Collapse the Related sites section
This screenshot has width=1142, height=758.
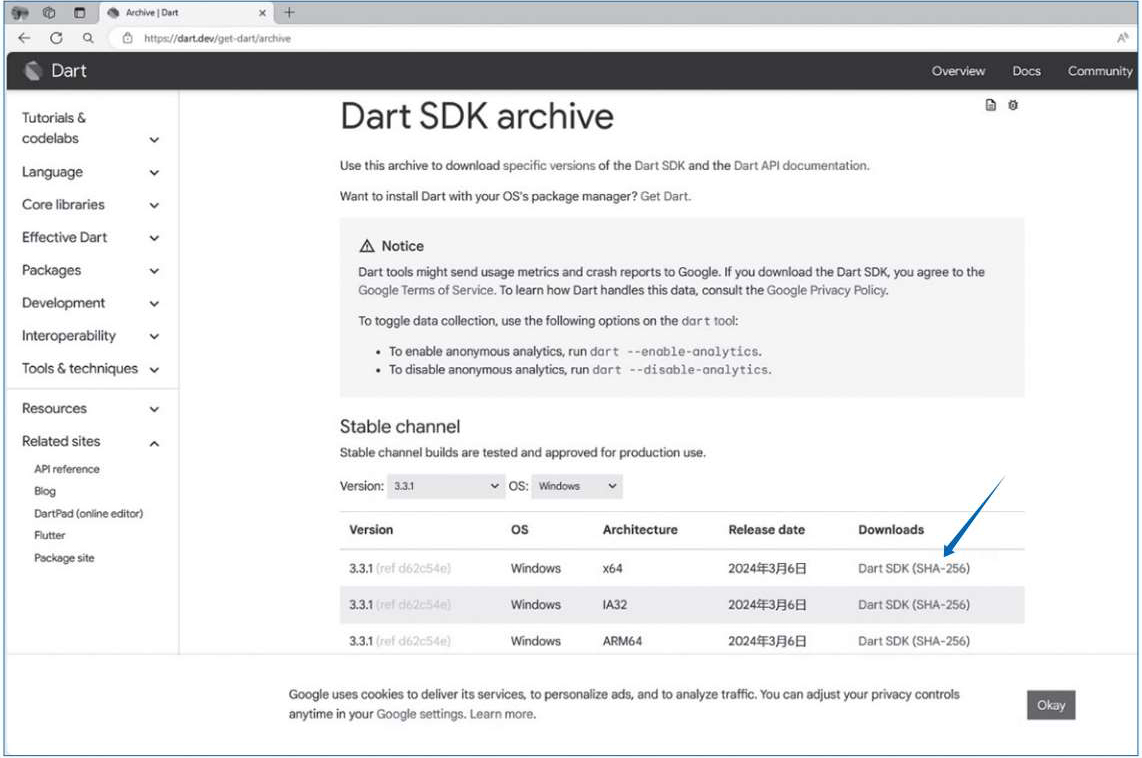pos(154,443)
